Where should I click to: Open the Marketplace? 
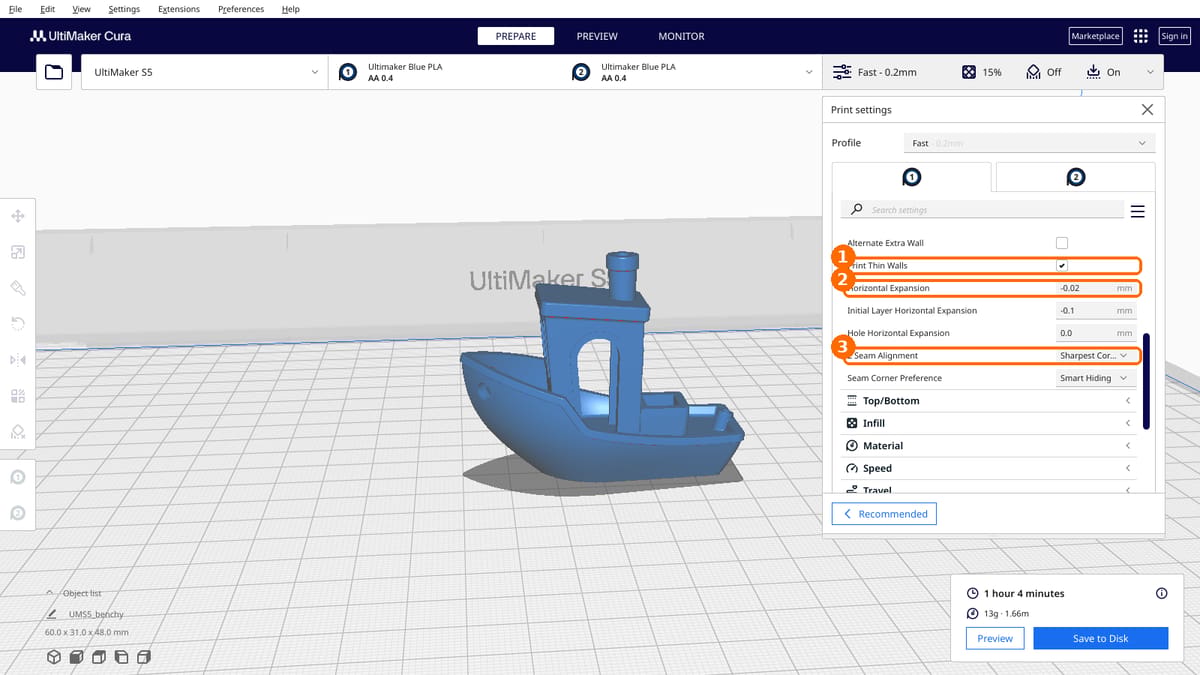tap(1095, 36)
